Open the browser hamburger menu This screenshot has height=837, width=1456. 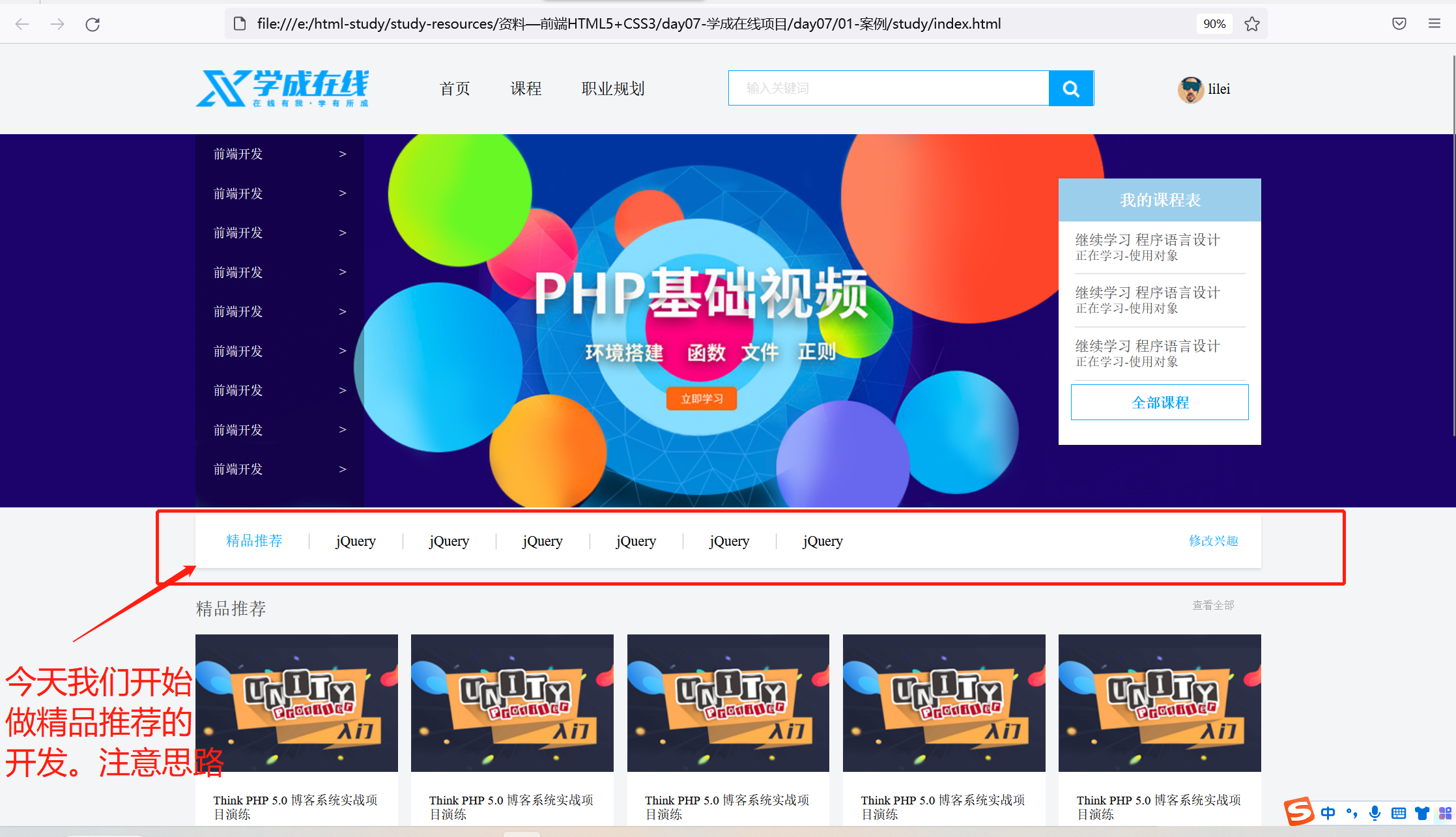(x=1434, y=24)
